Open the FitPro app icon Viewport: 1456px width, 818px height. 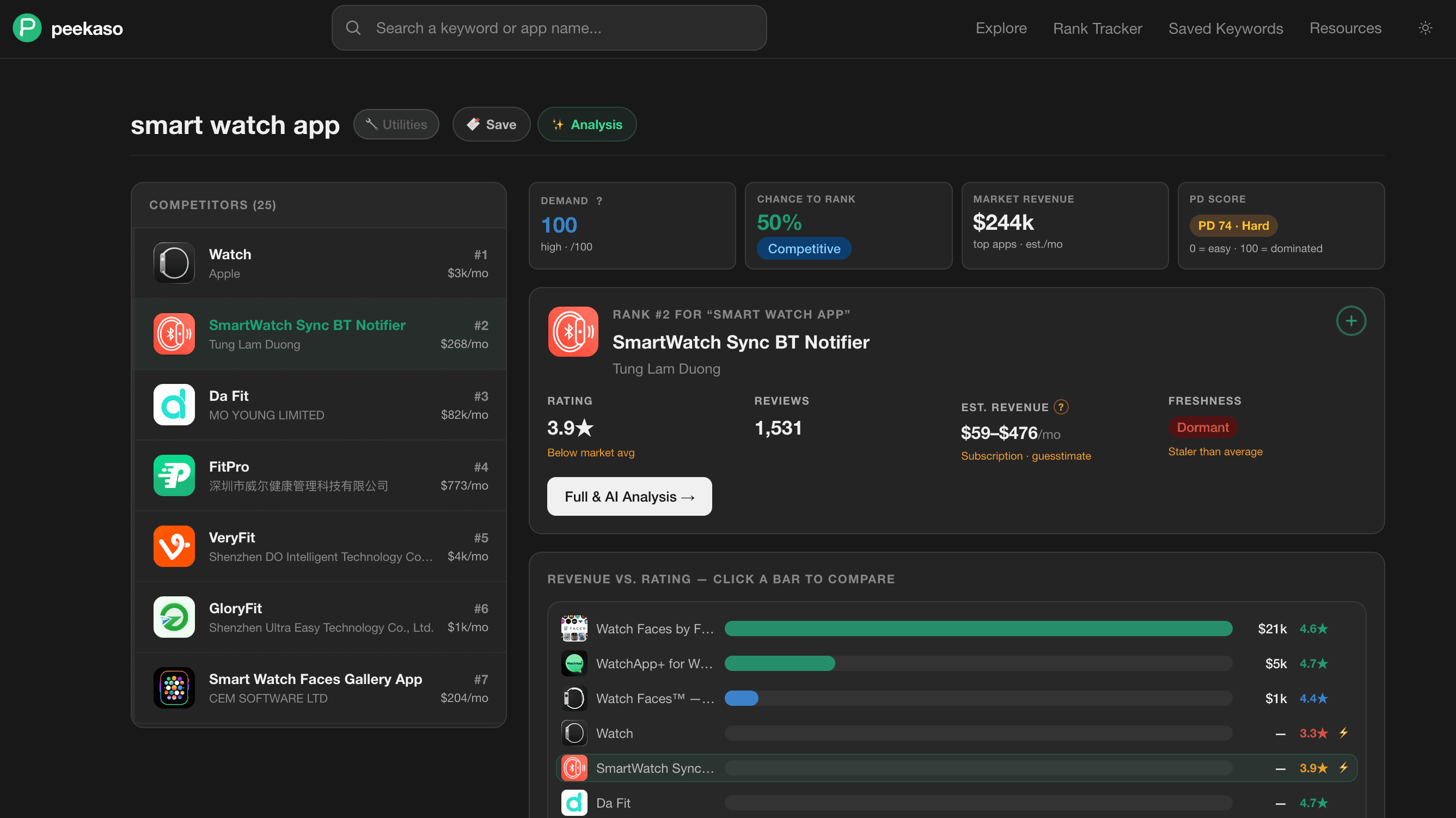point(174,475)
